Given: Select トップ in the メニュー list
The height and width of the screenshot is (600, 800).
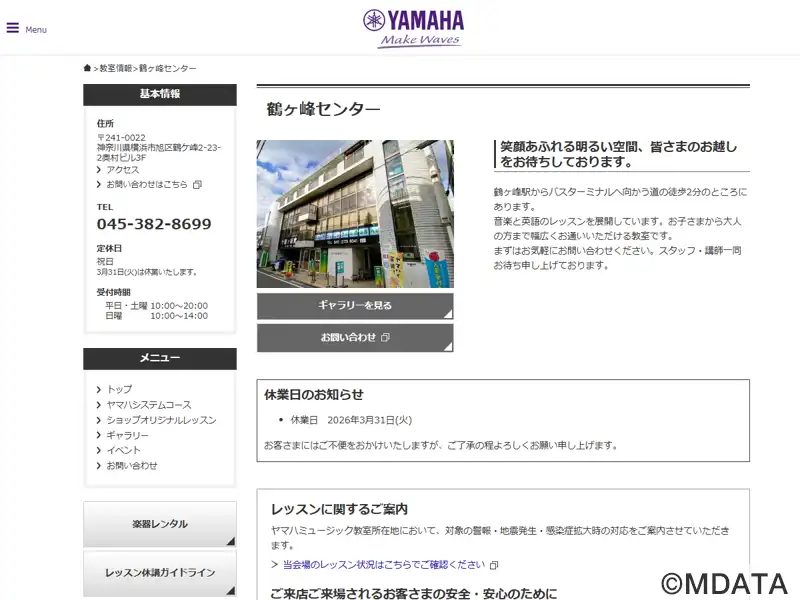Looking at the screenshot, I should tap(119, 389).
